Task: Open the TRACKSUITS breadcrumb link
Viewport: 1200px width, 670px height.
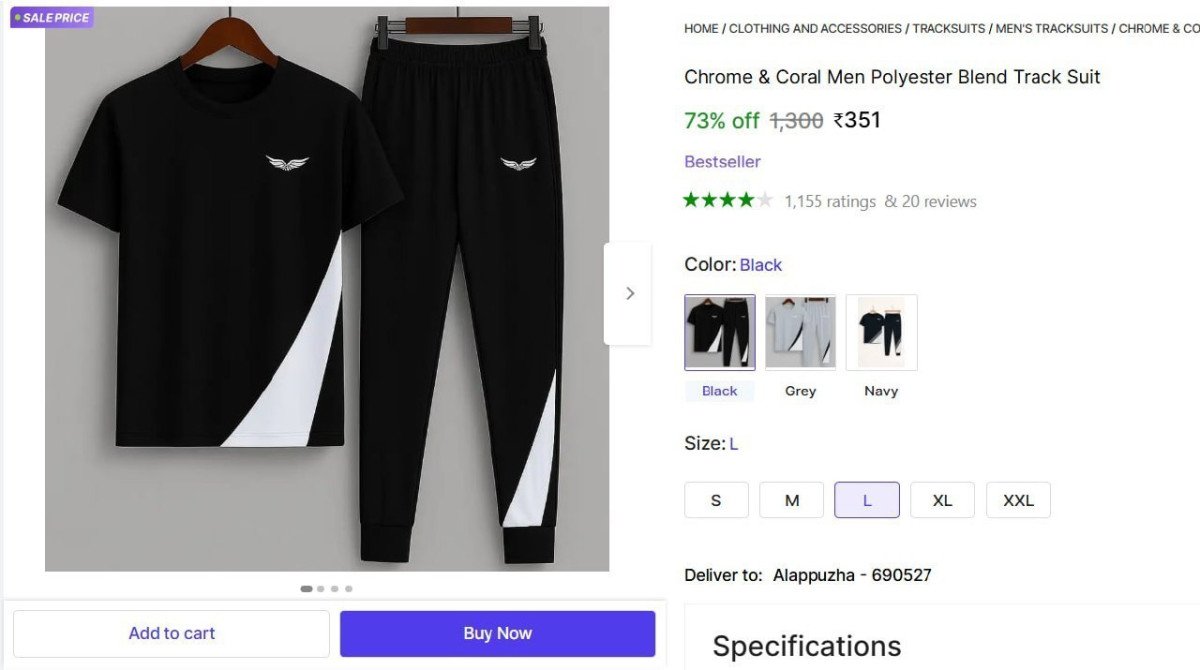Action: [x=947, y=28]
